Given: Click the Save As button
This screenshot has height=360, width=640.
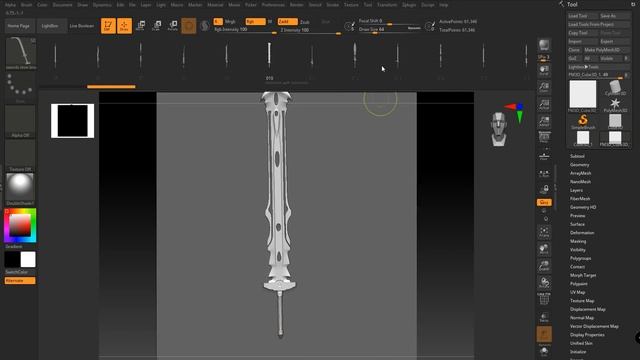Looking at the screenshot, I should tap(615, 16).
